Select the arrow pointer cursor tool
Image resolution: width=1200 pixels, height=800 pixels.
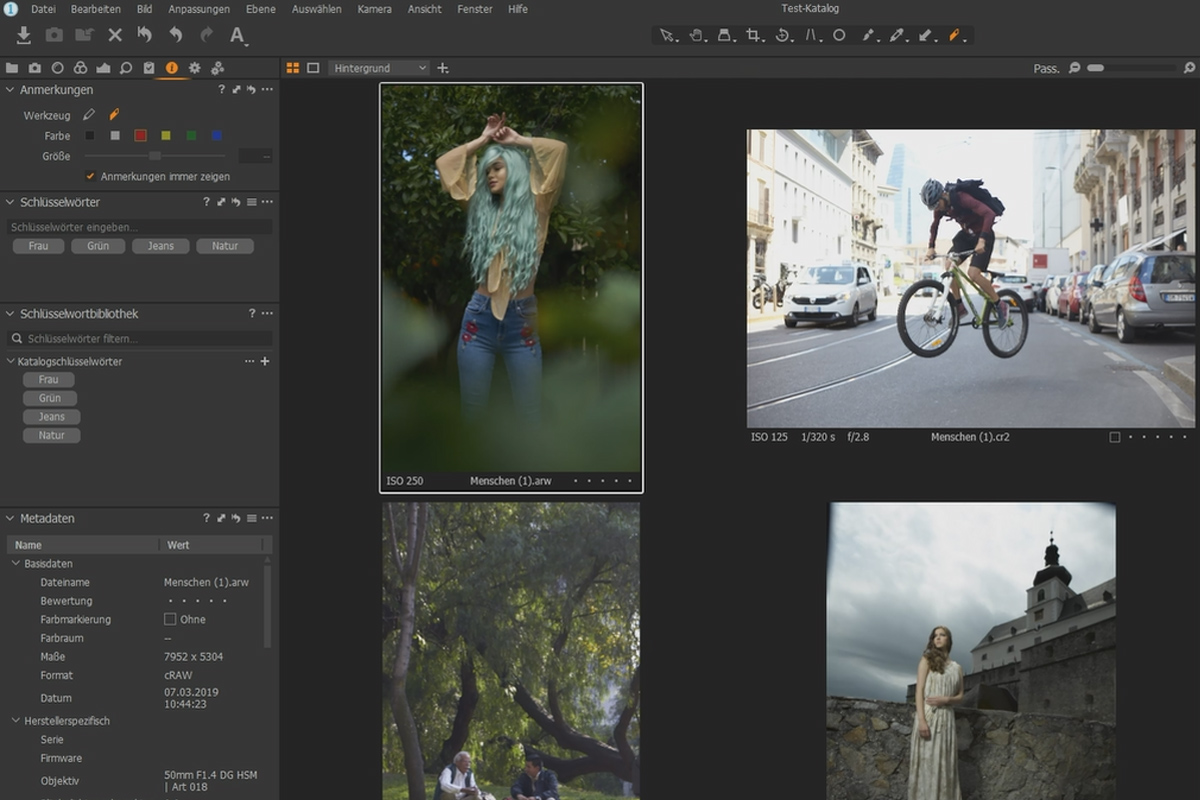(667, 35)
